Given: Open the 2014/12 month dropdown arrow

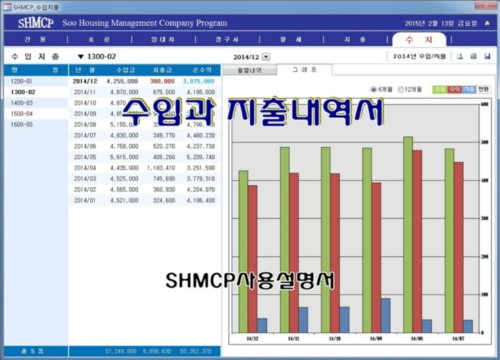Looking at the screenshot, I should click(266, 57).
